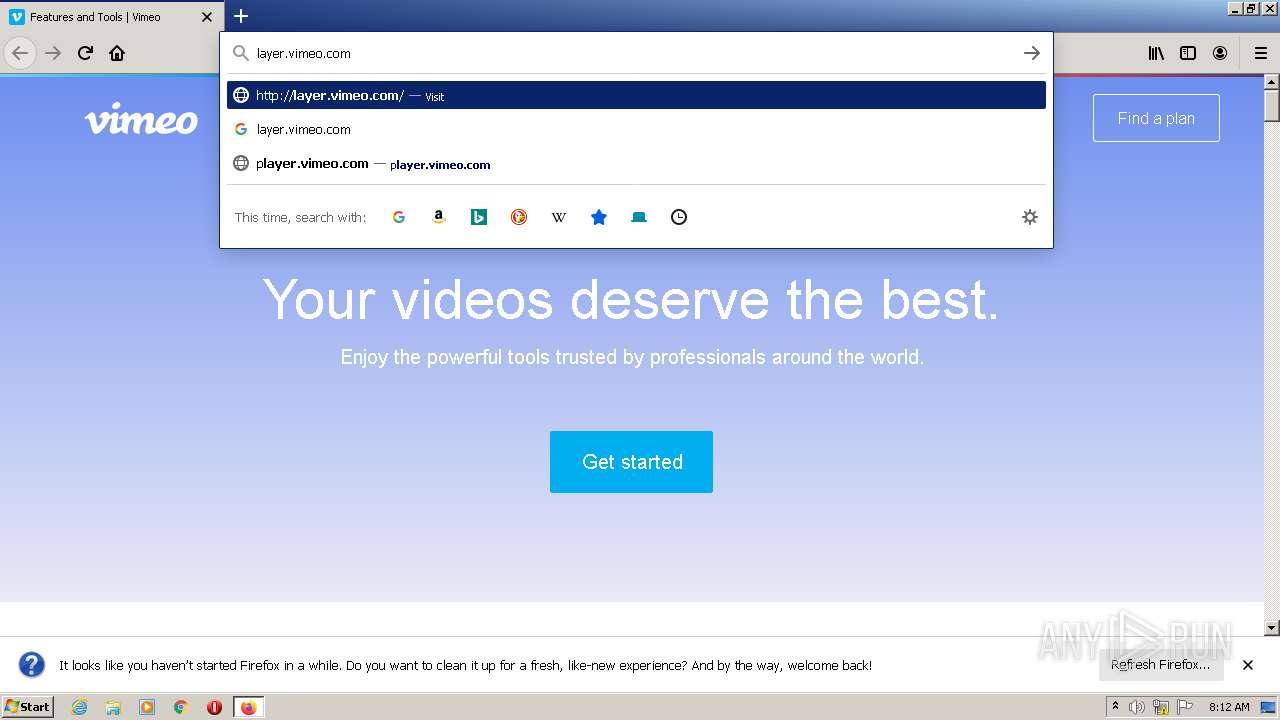Open File Explorer from taskbar
The width and height of the screenshot is (1280, 720).
[113, 707]
